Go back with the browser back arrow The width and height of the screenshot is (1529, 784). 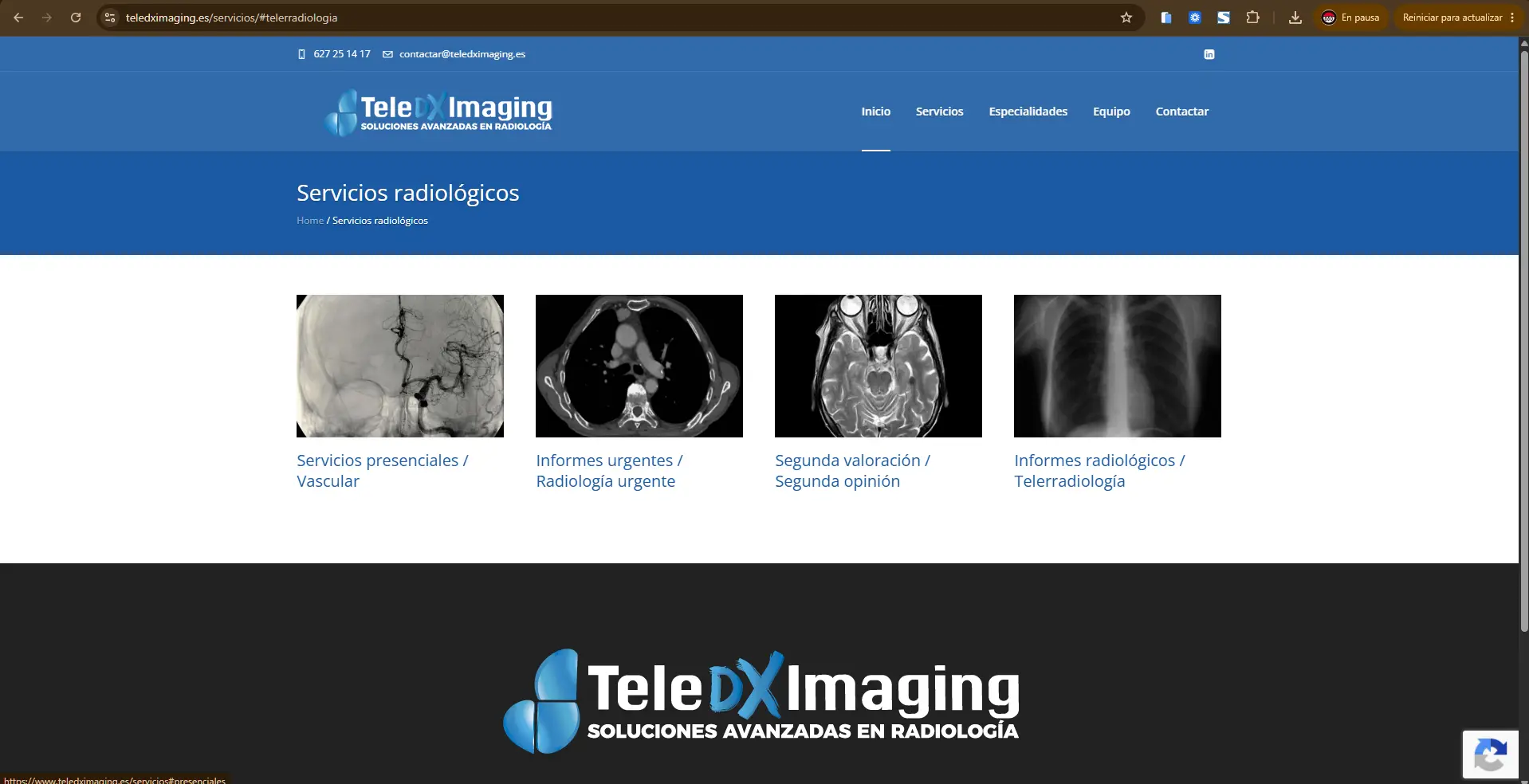18,18
